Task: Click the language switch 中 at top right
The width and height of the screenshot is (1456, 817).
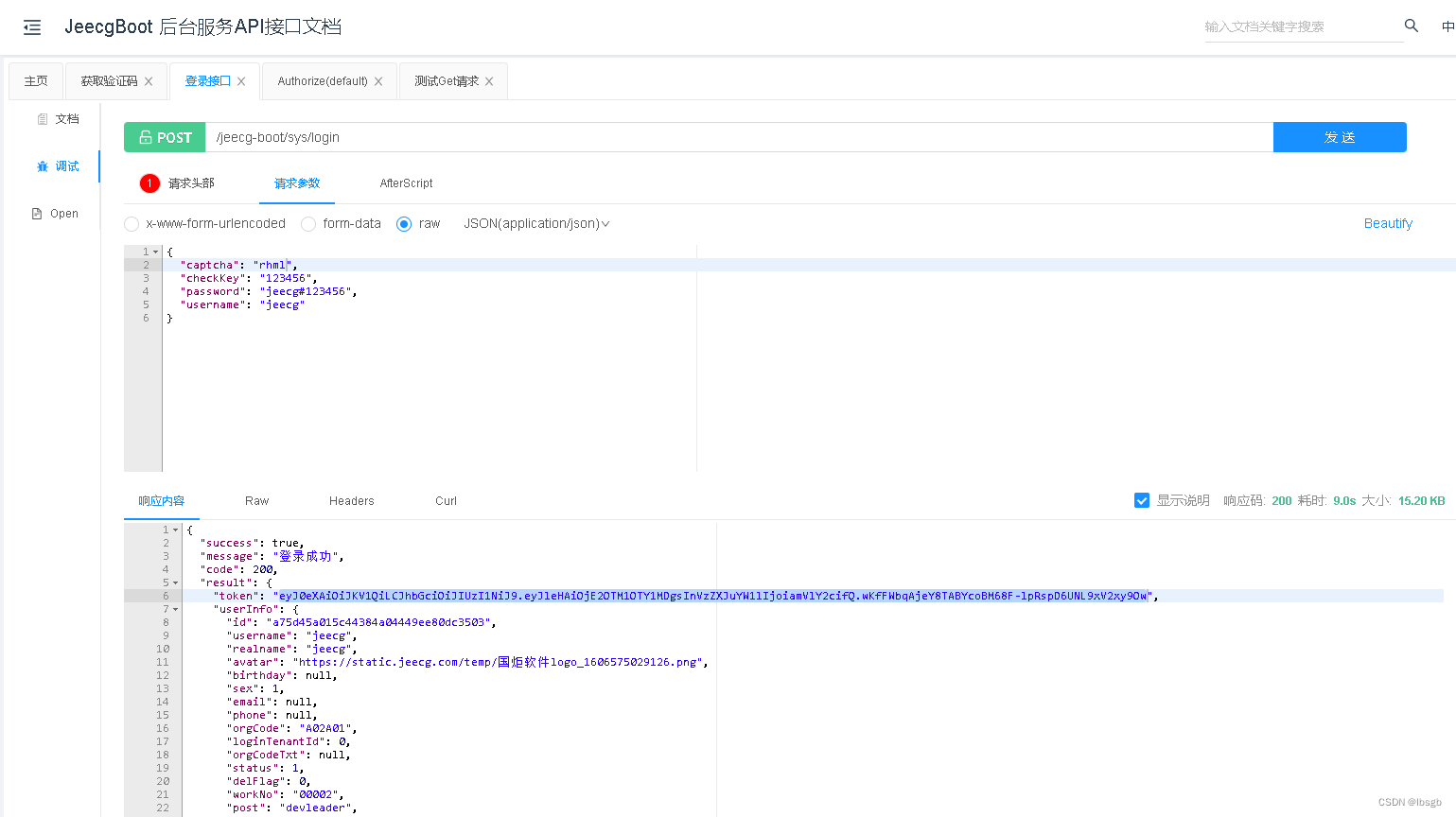Action: click(1447, 26)
